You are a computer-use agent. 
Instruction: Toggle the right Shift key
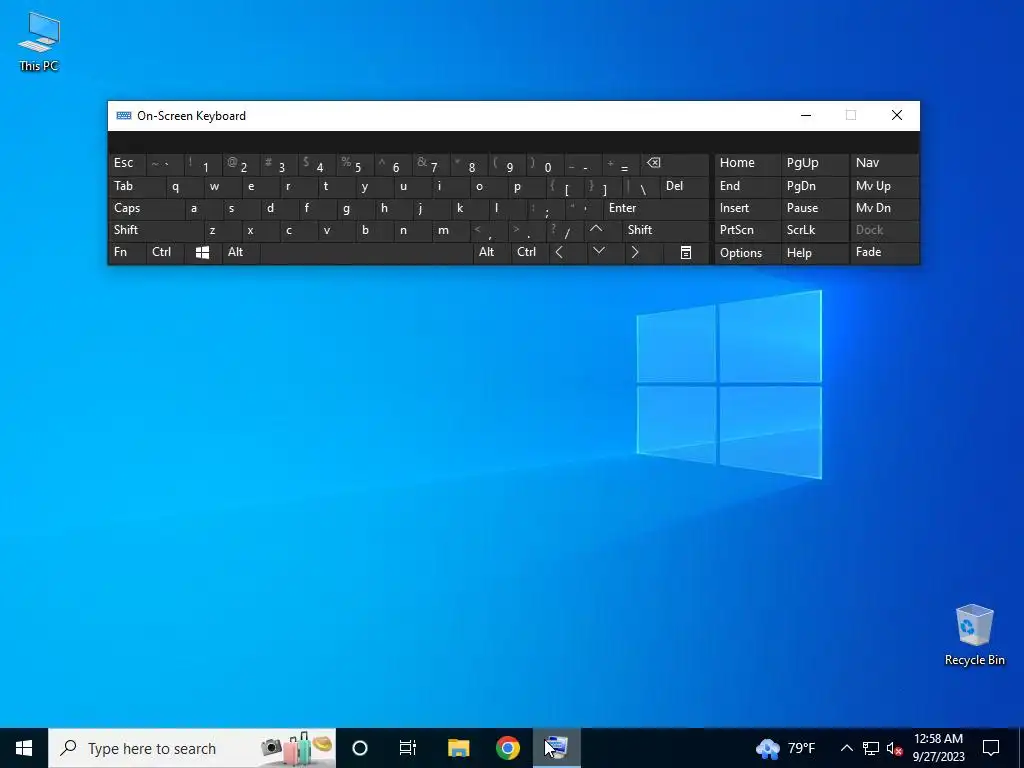(665, 230)
